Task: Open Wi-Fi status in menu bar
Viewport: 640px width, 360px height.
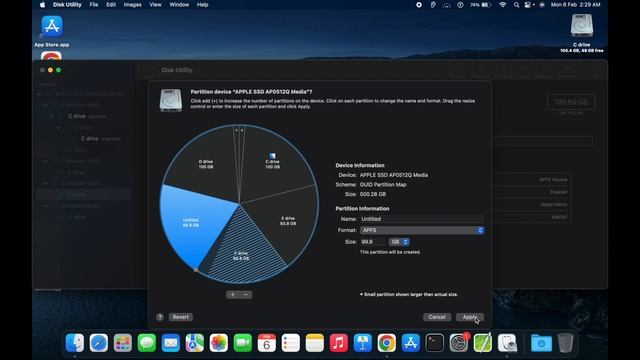Action: pos(503,5)
